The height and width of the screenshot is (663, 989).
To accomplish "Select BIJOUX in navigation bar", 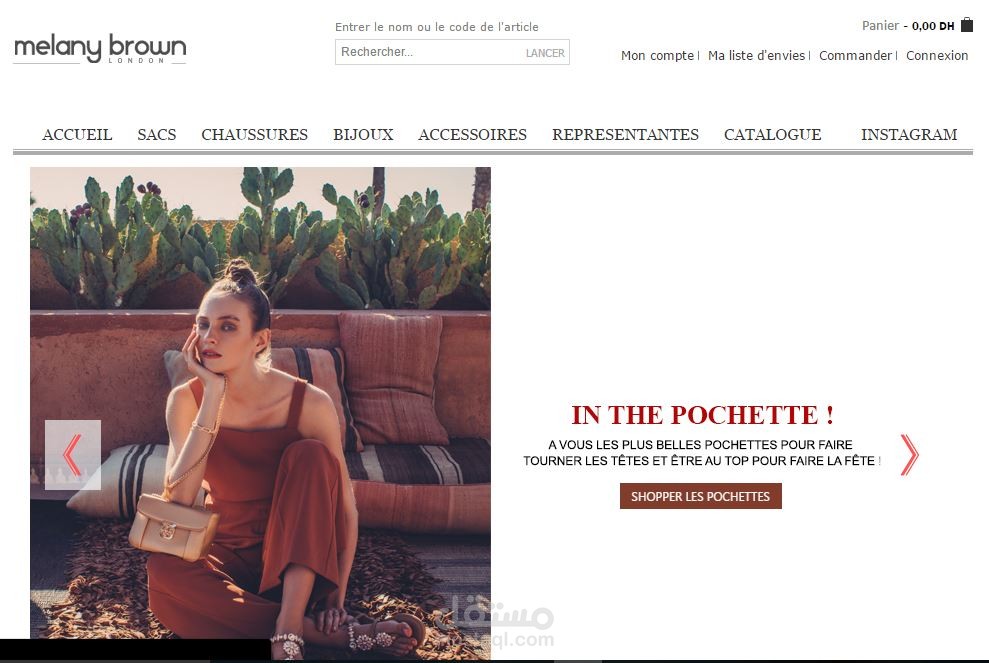I will [x=363, y=134].
